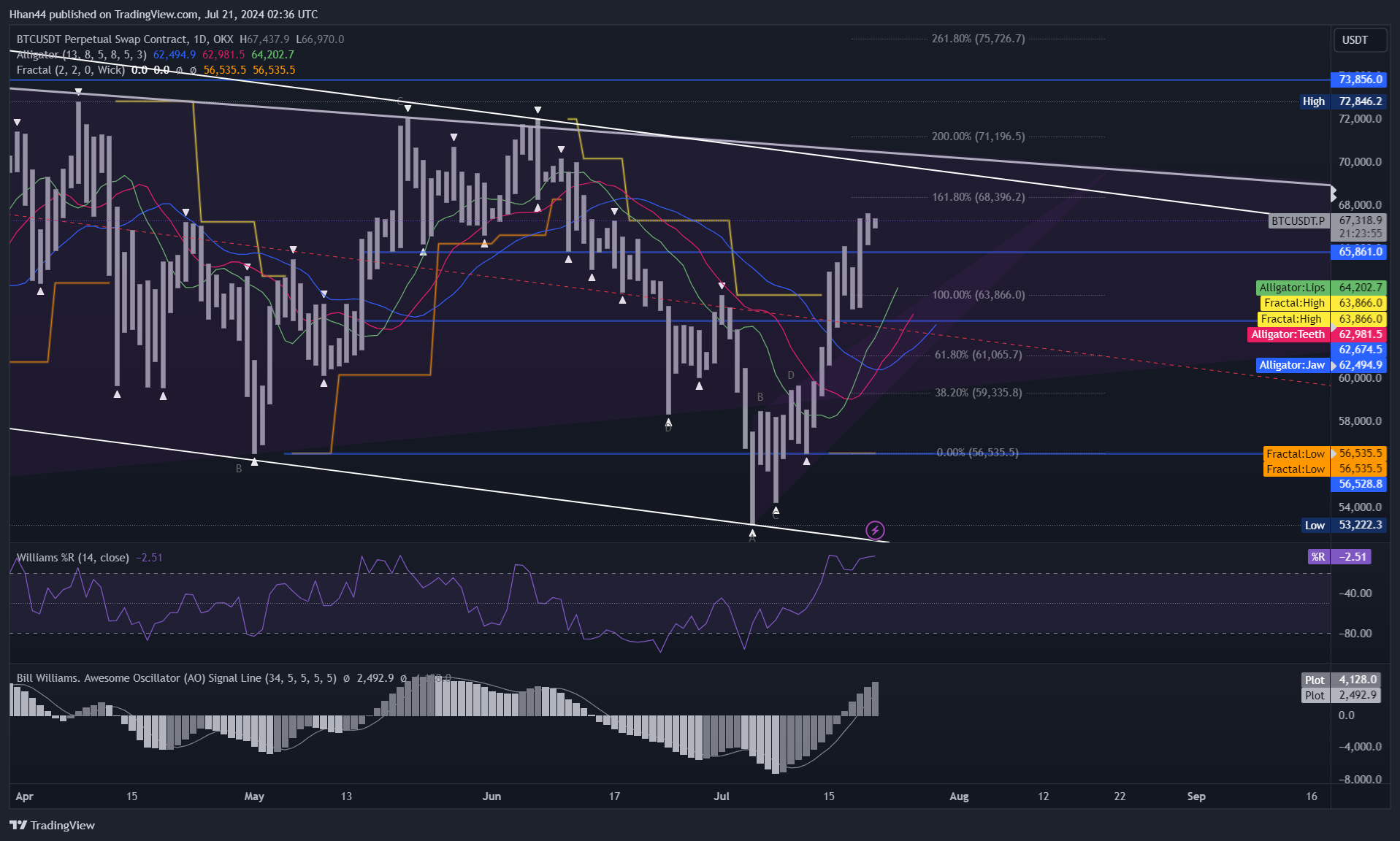The image size is (1400, 841).
Task: Click Apr on the date axis
Action: [24, 796]
